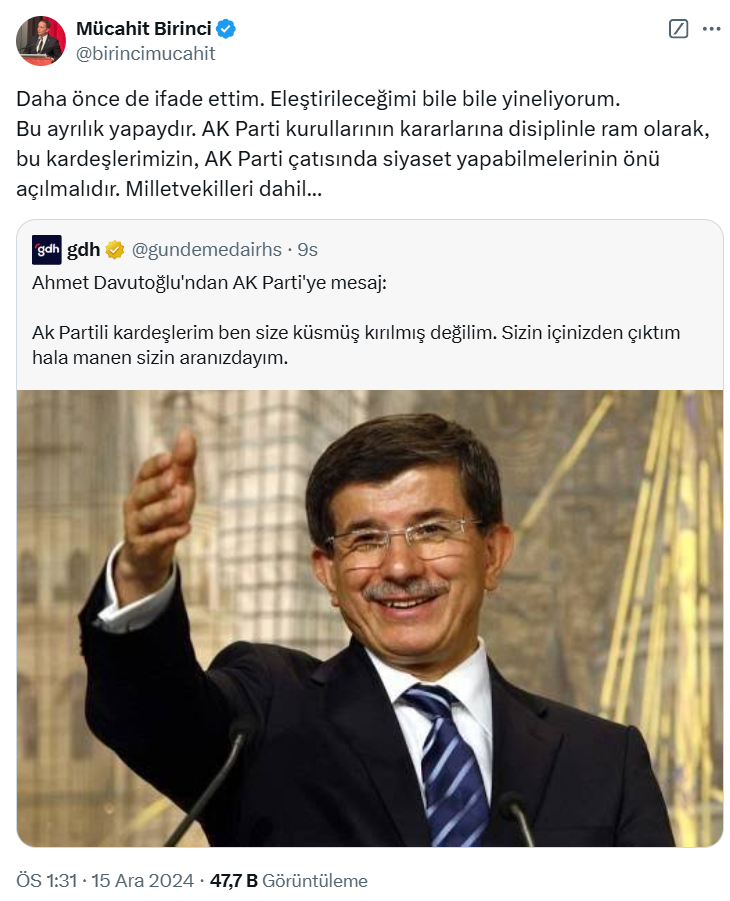Open the three-dot more options menu

click(711, 29)
